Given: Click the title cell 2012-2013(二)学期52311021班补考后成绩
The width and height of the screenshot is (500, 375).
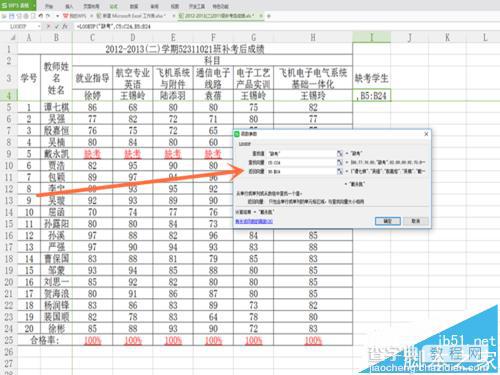Looking at the screenshot, I should coord(185,49).
